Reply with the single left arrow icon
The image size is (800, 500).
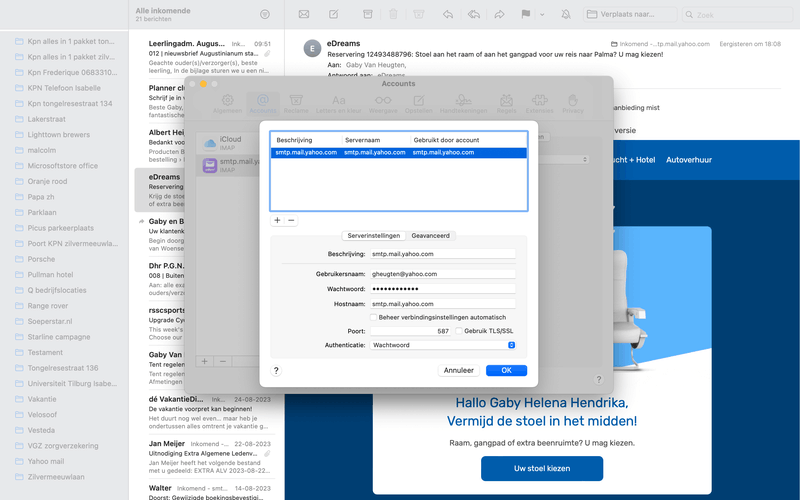(x=448, y=14)
